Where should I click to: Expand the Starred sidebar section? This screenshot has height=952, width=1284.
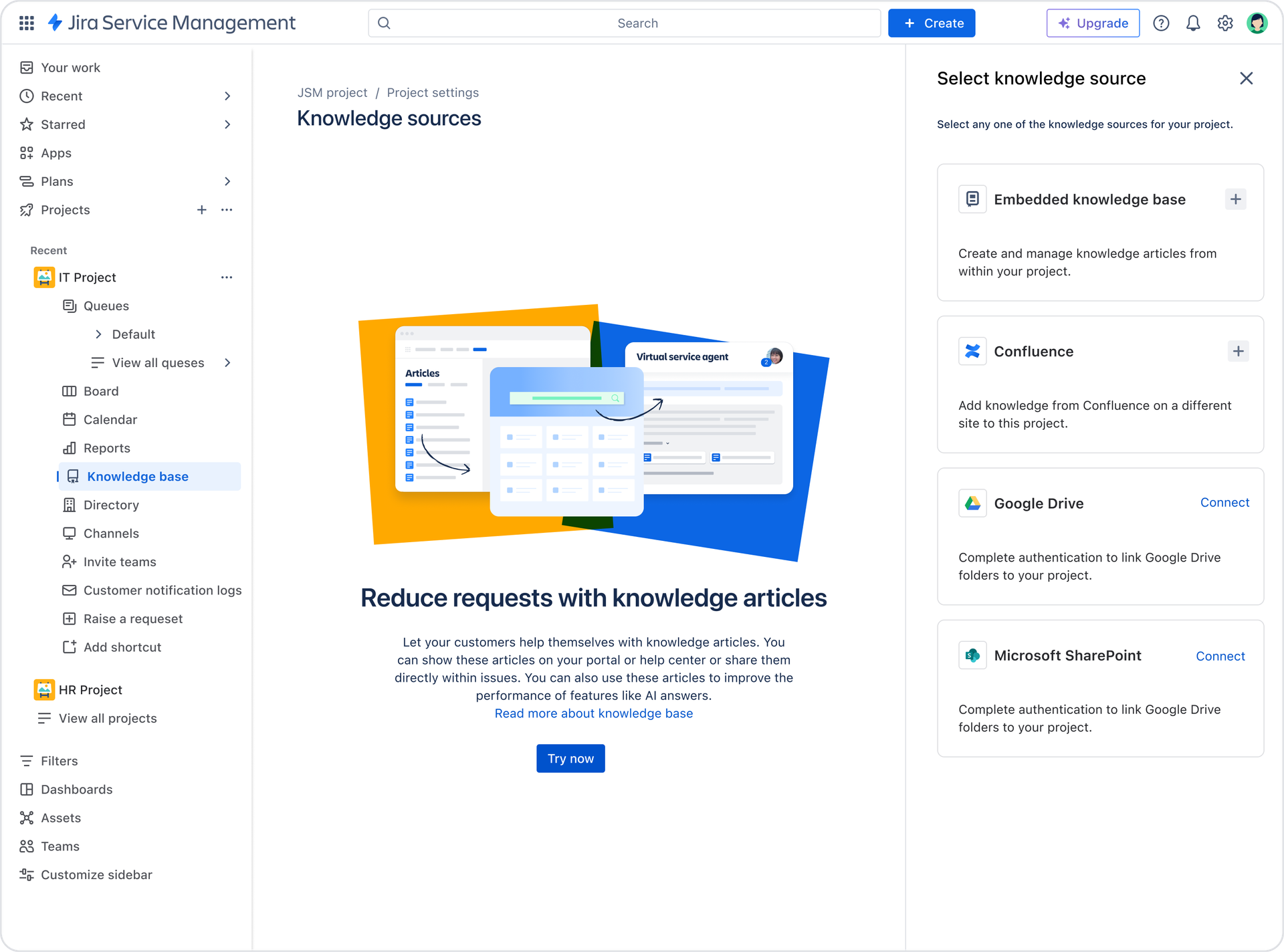click(227, 124)
